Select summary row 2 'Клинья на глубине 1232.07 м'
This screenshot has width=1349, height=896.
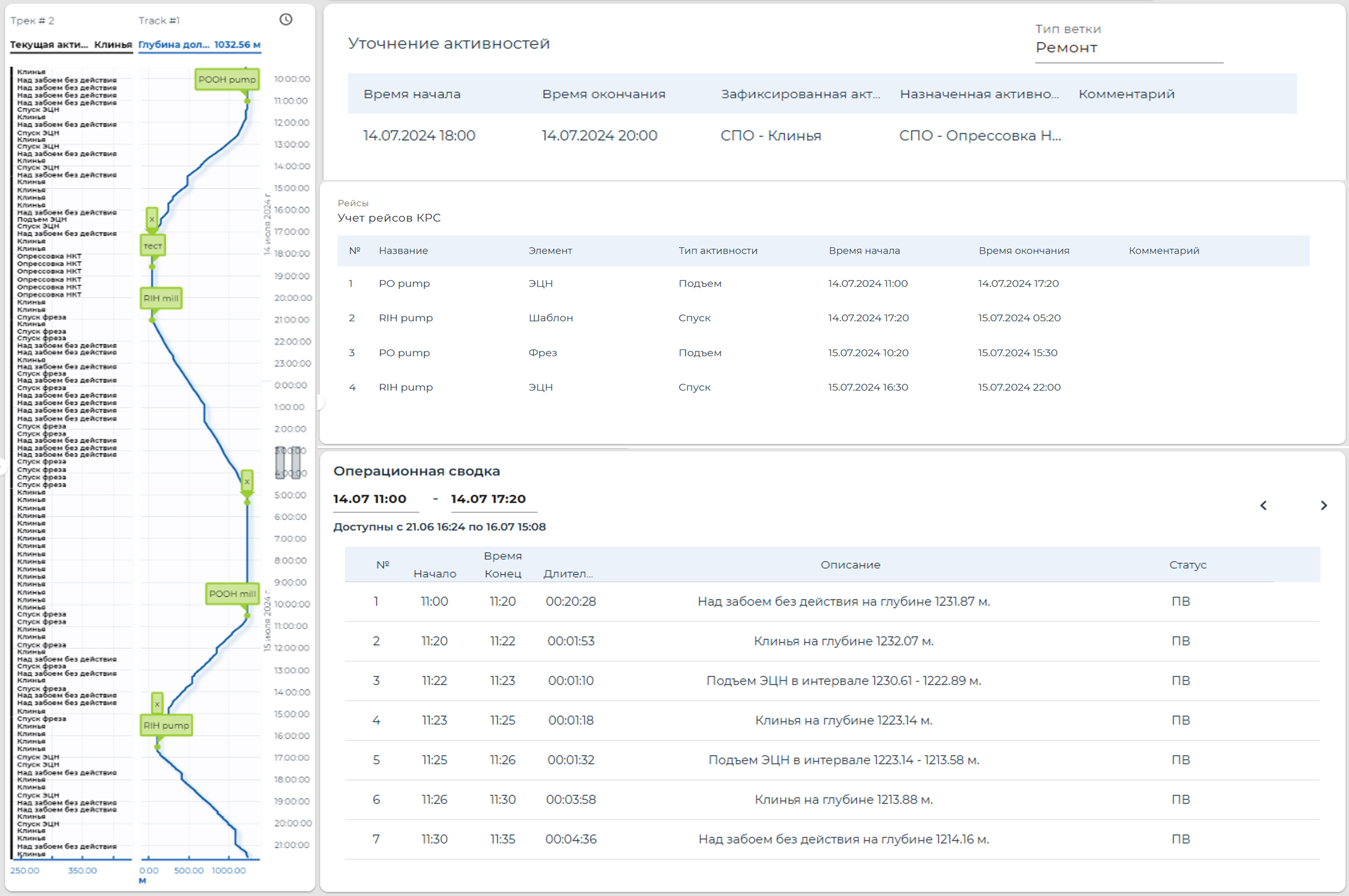click(832, 641)
